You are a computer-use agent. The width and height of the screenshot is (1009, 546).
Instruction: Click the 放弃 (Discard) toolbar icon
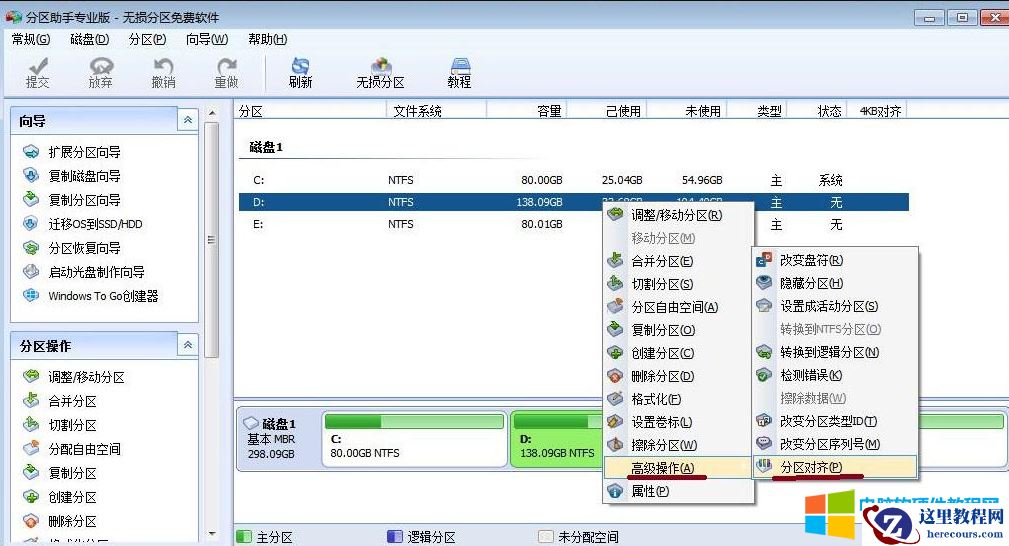pos(100,73)
